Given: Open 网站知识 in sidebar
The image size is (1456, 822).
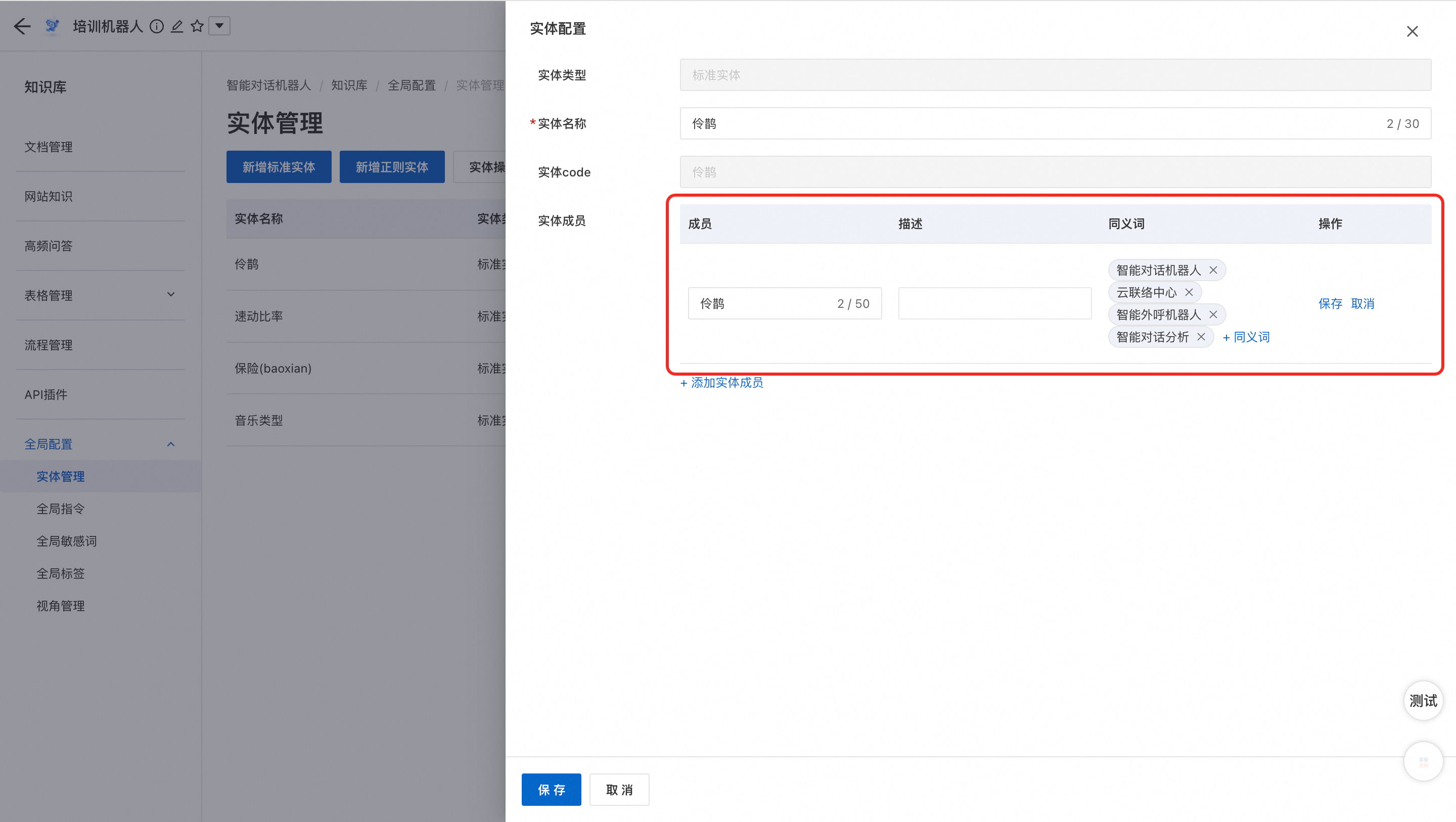Looking at the screenshot, I should coord(49,196).
